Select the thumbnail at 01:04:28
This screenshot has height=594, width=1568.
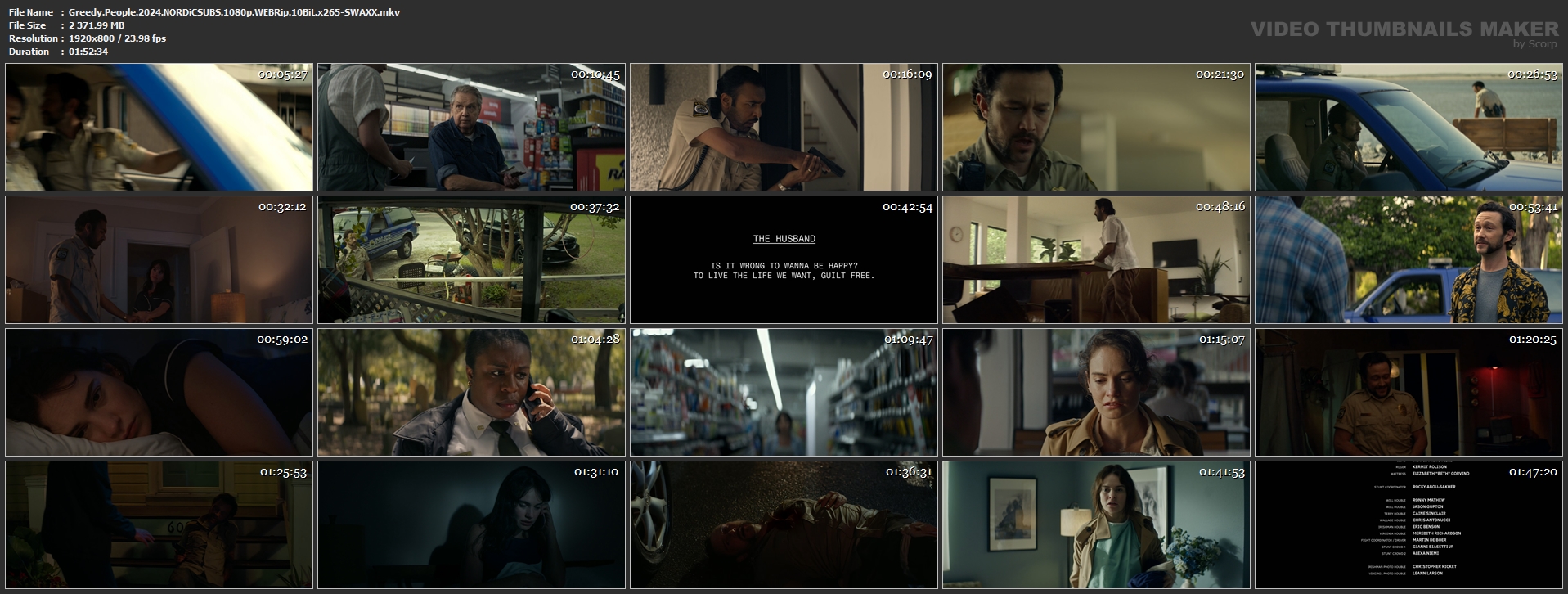click(x=471, y=393)
